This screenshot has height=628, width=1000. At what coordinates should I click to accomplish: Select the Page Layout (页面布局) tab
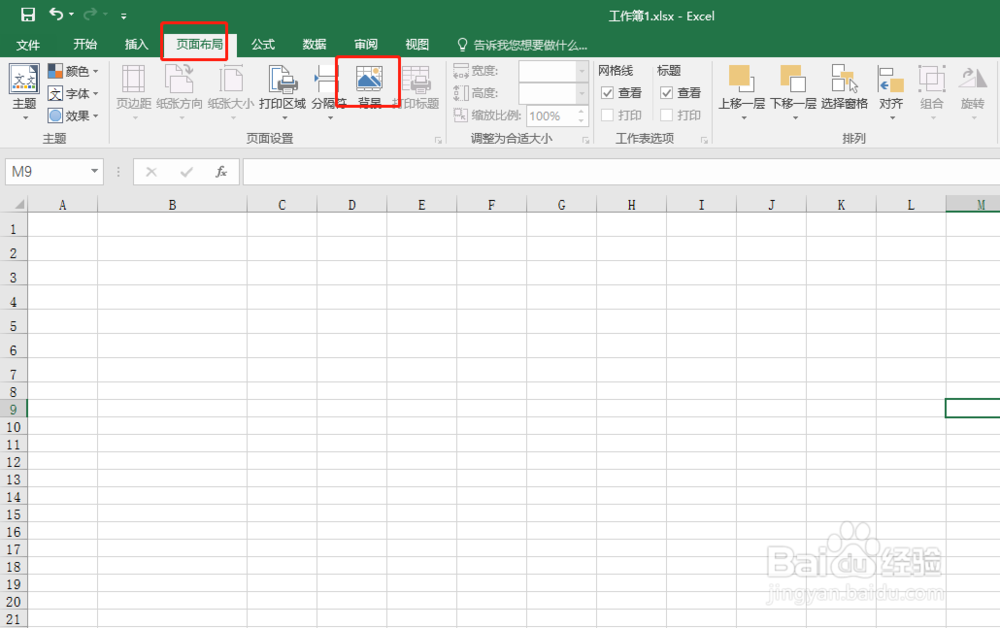click(199, 45)
